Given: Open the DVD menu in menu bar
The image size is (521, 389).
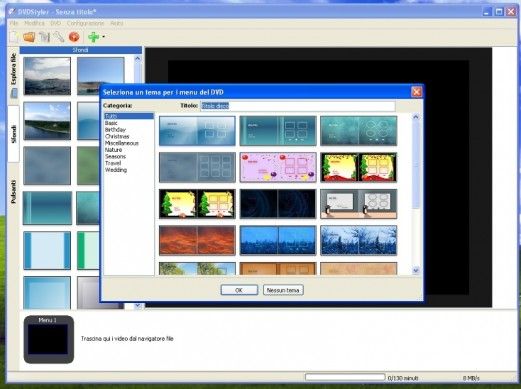Looking at the screenshot, I should click(x=56, y=23).
